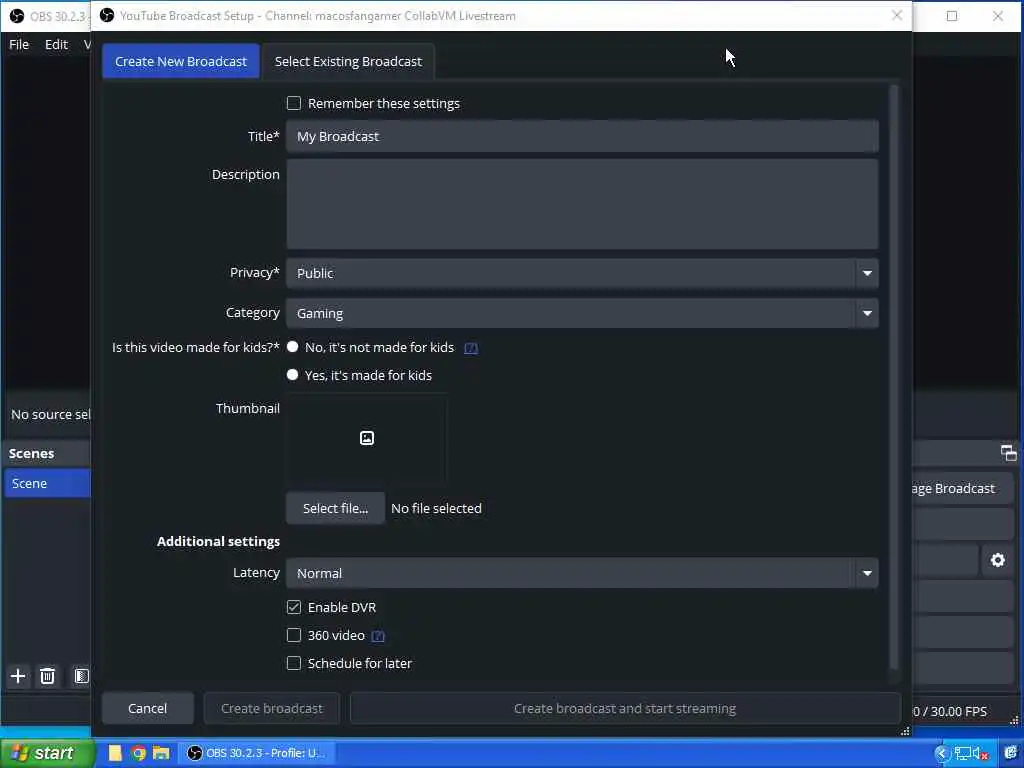Uncheck the Enable DVR checkbox
The width and height of the screenshot is (1024, 768).
294,607
